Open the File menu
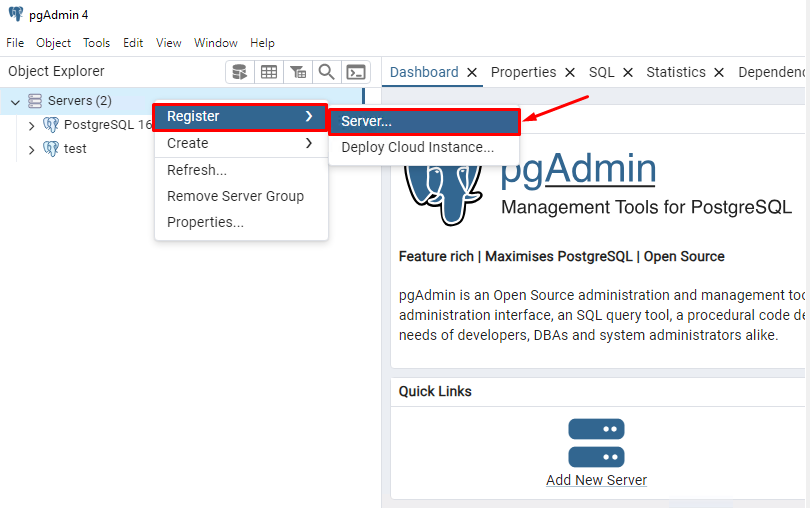The image size is (810, 508). [15, 43]
